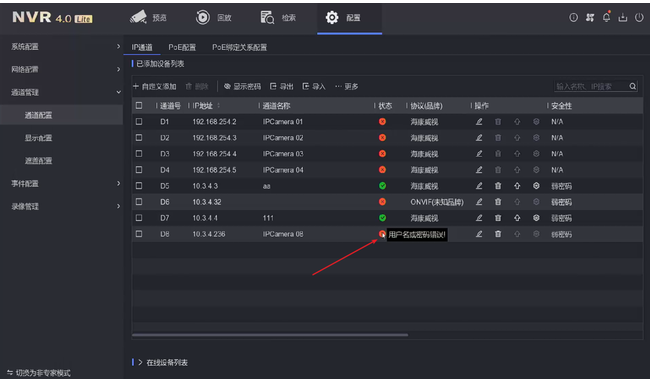This screenshot has width=652, height=379.
Task: Click the red error status icon for D1
Action: pyautogui.click(x=382, y=121)
